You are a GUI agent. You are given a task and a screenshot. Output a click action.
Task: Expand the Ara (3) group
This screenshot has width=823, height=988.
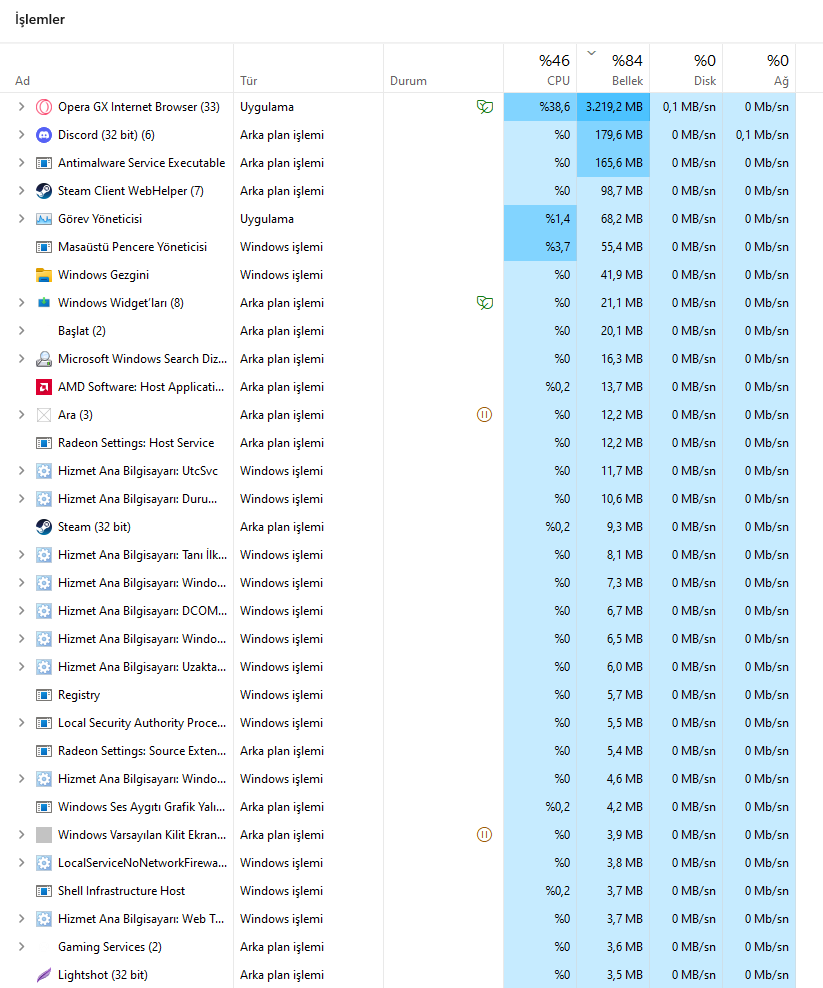click(21, 415)
